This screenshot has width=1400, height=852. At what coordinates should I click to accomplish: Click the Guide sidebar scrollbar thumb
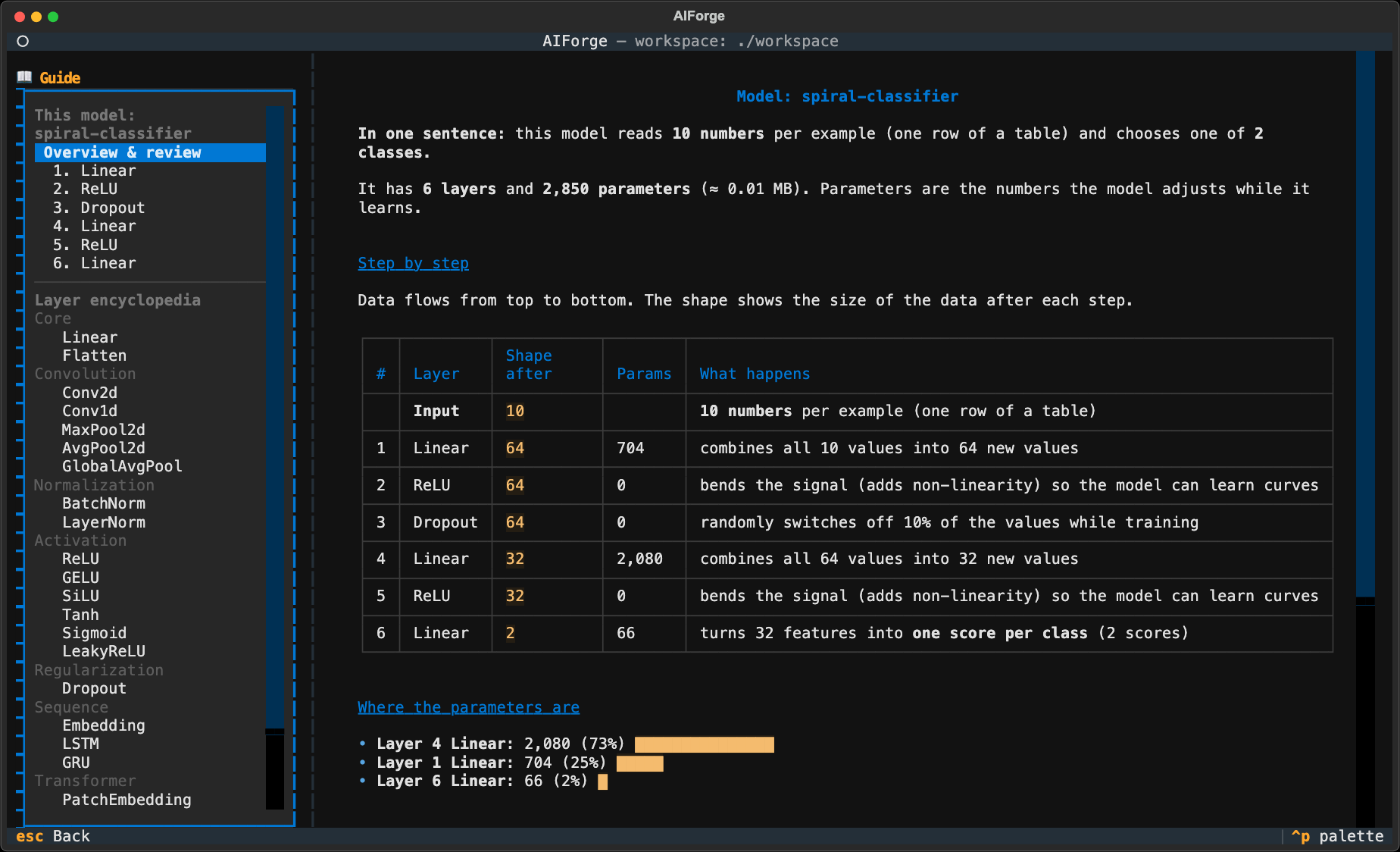[275, 417]
